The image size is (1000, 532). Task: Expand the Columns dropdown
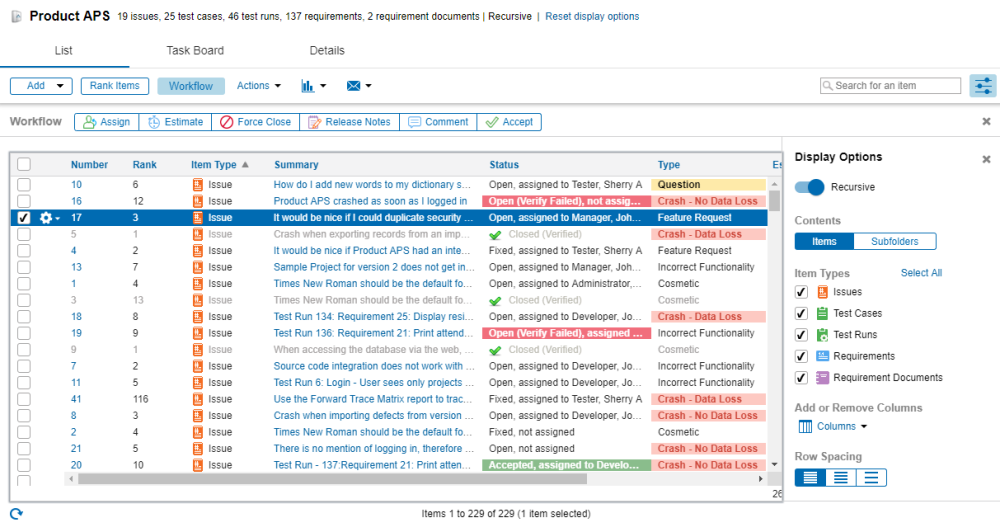(x=833, y=427)
